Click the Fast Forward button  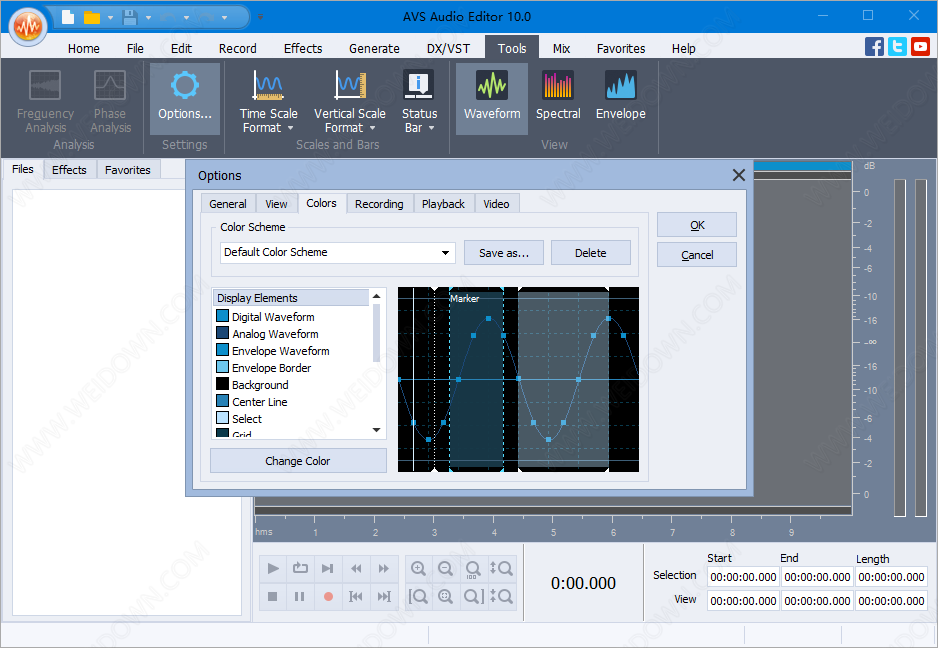tap(383, 568)
